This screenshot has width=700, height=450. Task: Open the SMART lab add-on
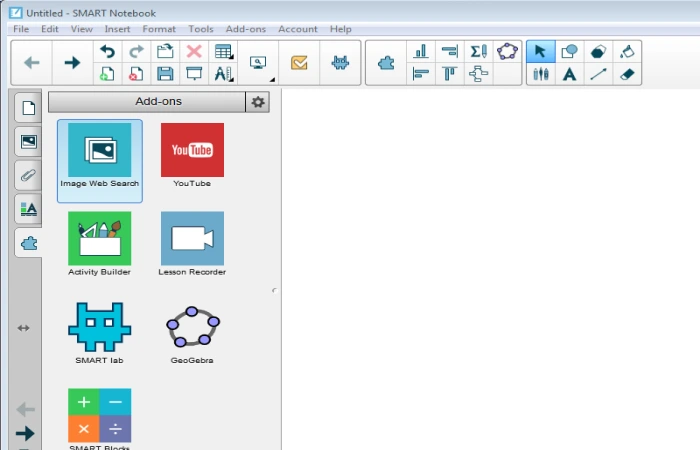[99, 329]
